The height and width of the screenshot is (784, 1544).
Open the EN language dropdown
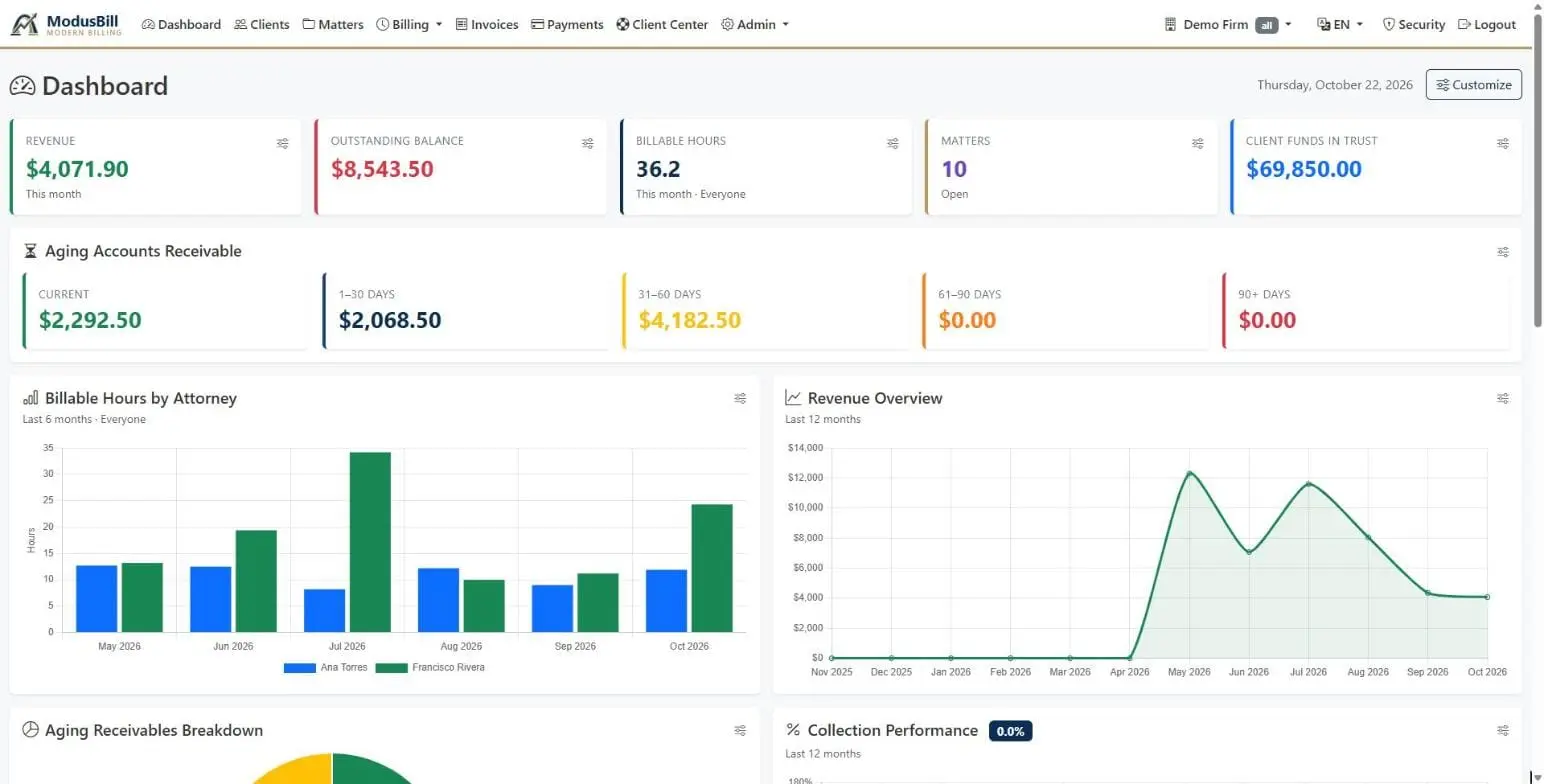1340,24
